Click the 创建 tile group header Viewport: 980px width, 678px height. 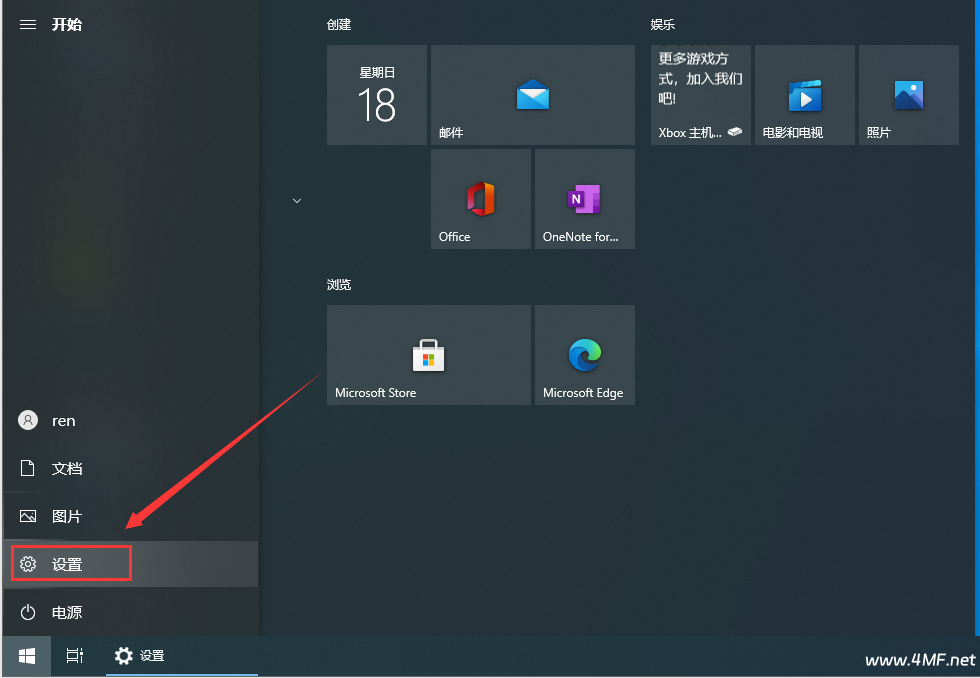339,25
